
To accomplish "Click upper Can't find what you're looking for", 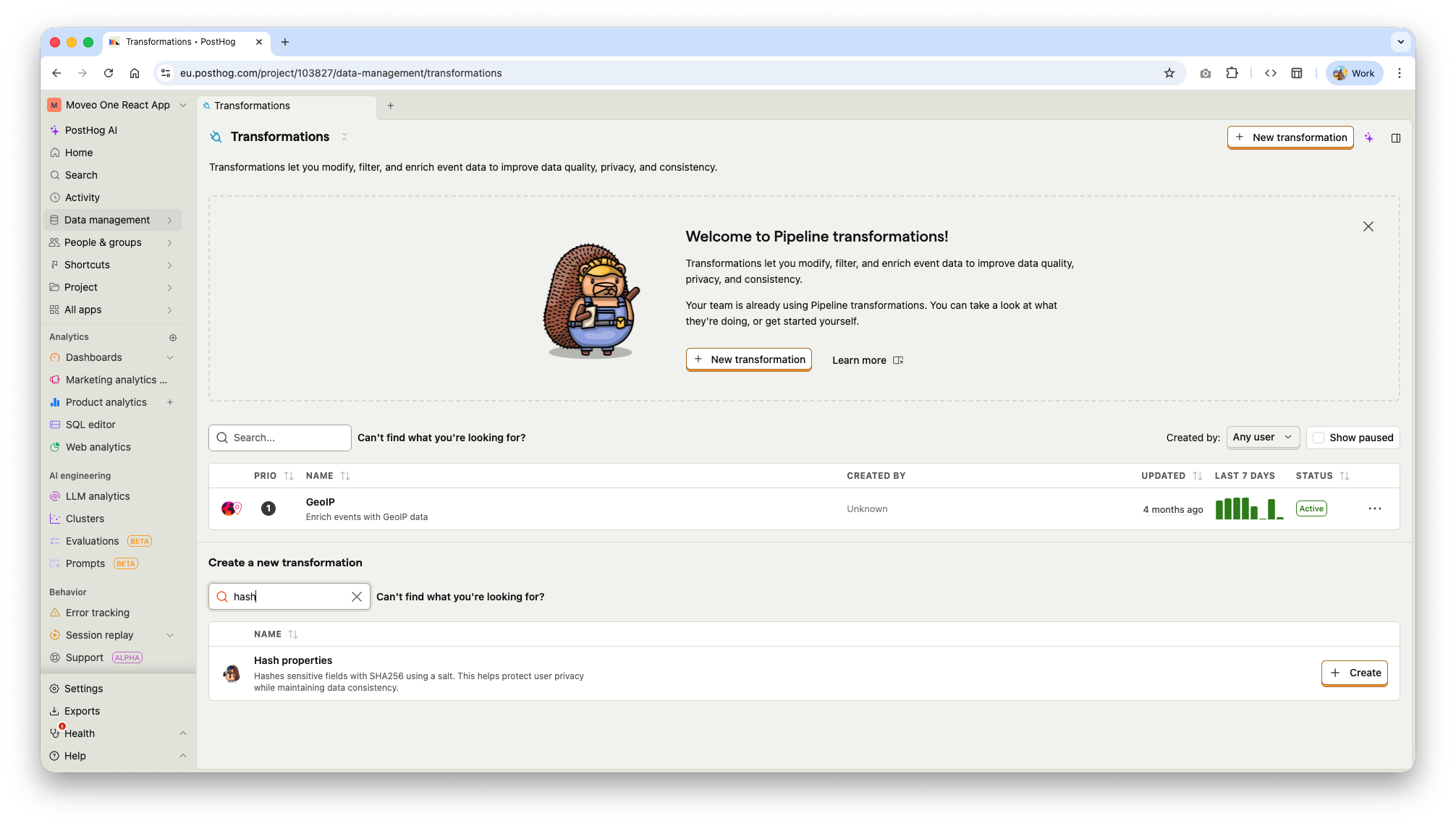I will pyautogui.click(x=441, y=438).
